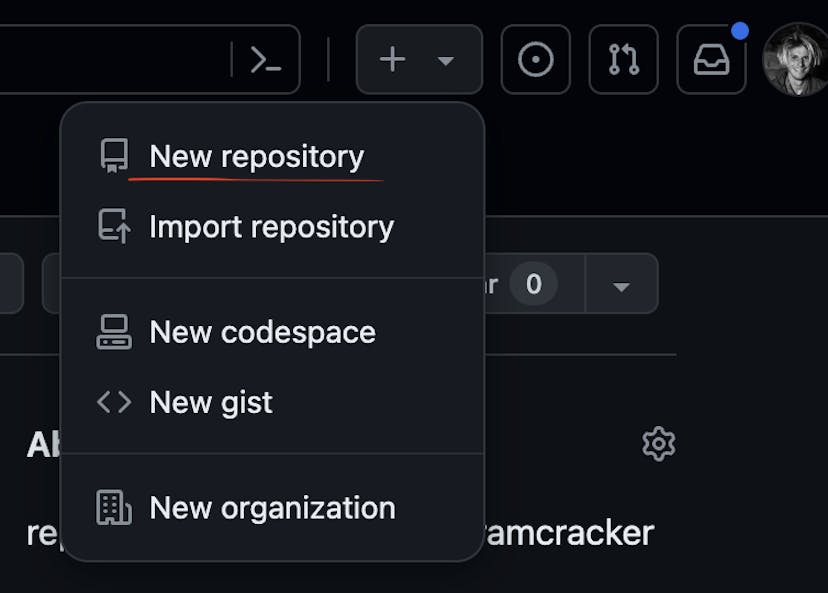Expand the create-new dropdown caret
Image resolution: width=828 pixels, height=593 pixels.
(x=446, y=61)
